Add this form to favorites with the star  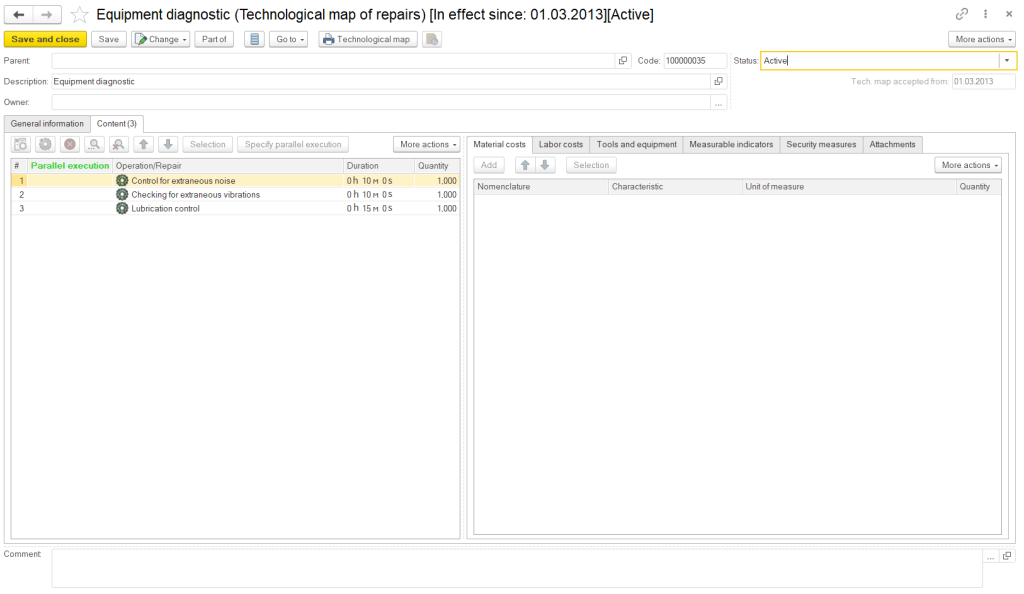point(79,15)
